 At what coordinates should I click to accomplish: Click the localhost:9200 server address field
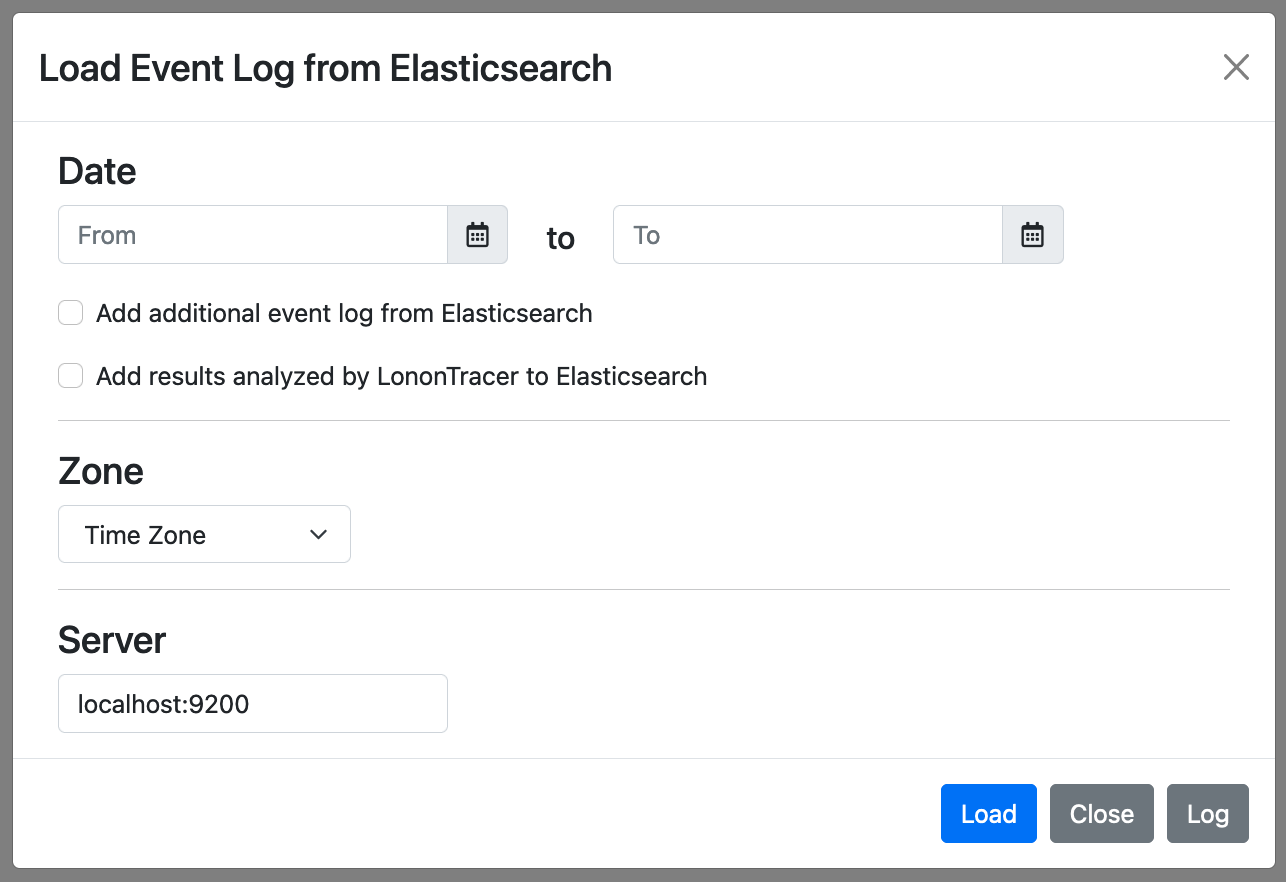252,703
